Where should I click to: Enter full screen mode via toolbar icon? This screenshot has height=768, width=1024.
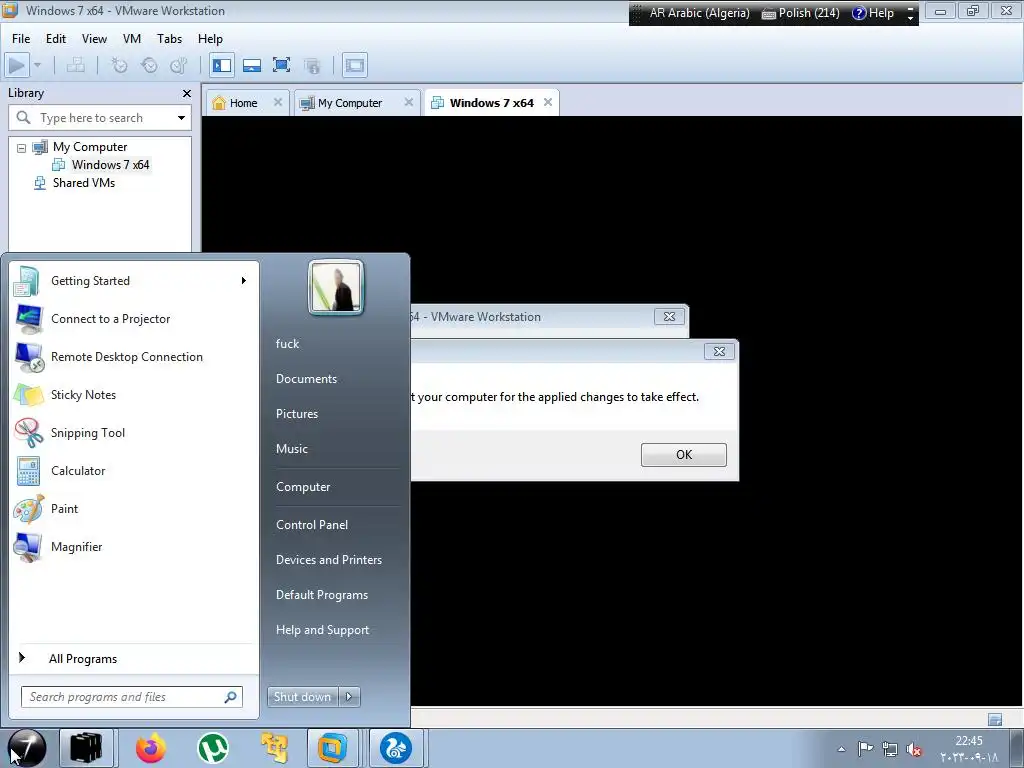[x=281, y=65]
